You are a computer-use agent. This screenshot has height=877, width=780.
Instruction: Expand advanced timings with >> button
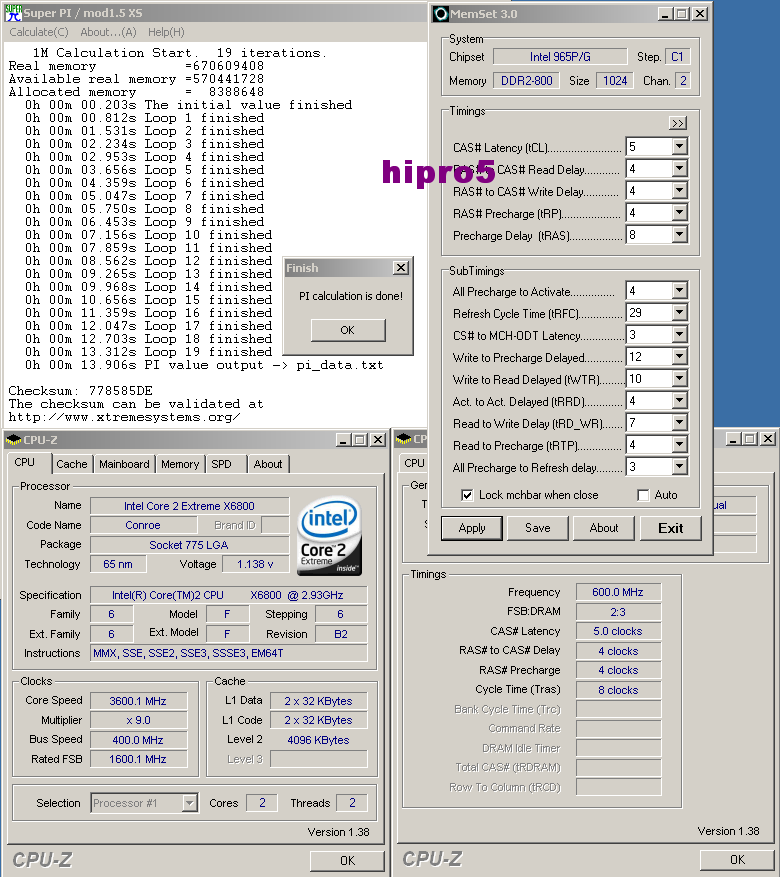(x=678, y=123)
